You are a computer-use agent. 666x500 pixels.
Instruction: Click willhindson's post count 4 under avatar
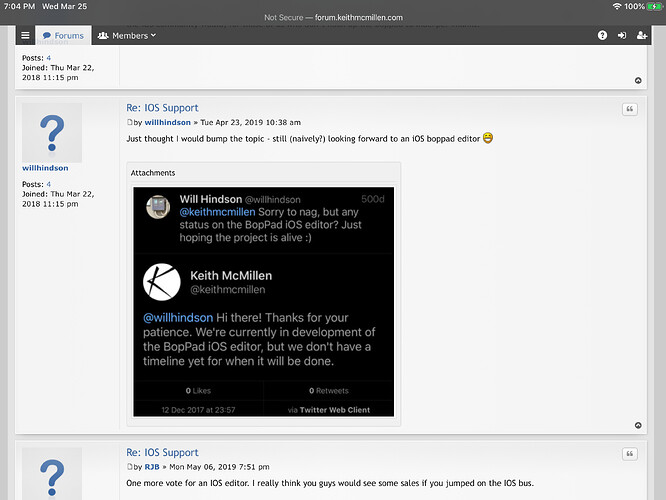(48, 184)
